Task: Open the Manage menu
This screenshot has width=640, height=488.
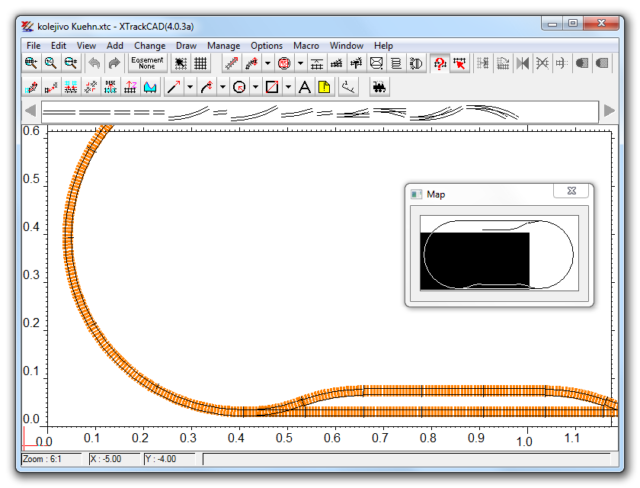Action: (223, 45)
